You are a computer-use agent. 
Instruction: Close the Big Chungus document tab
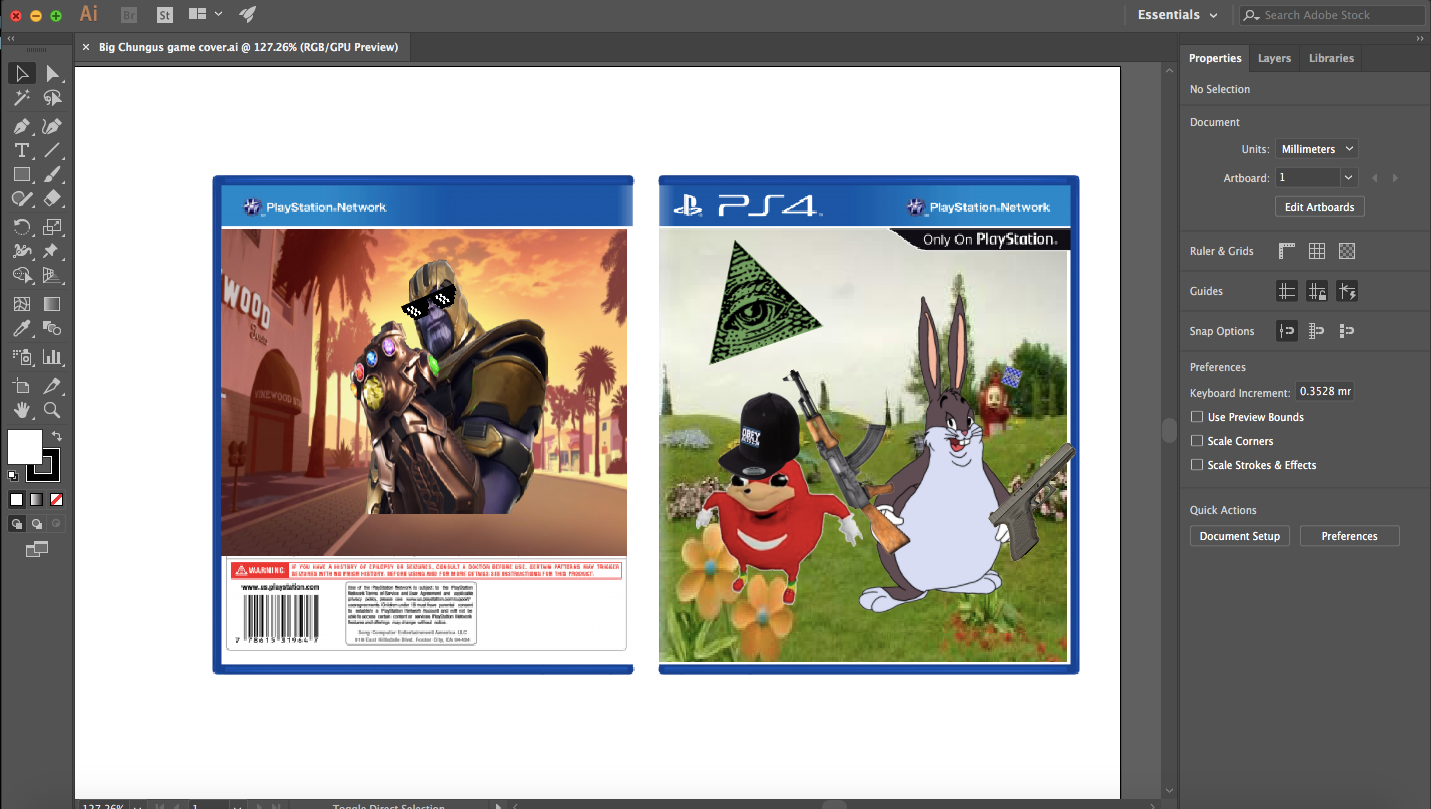pos(86,47)
